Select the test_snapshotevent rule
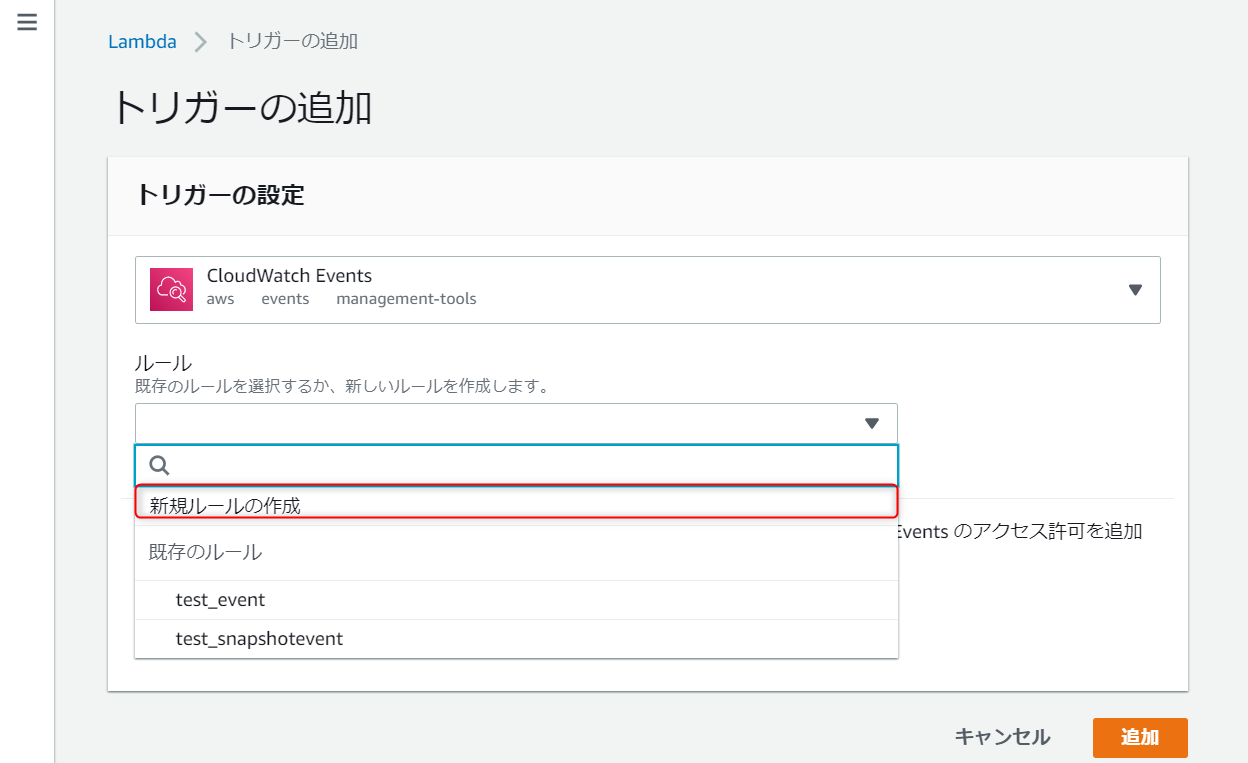 (x=517, y=639)
